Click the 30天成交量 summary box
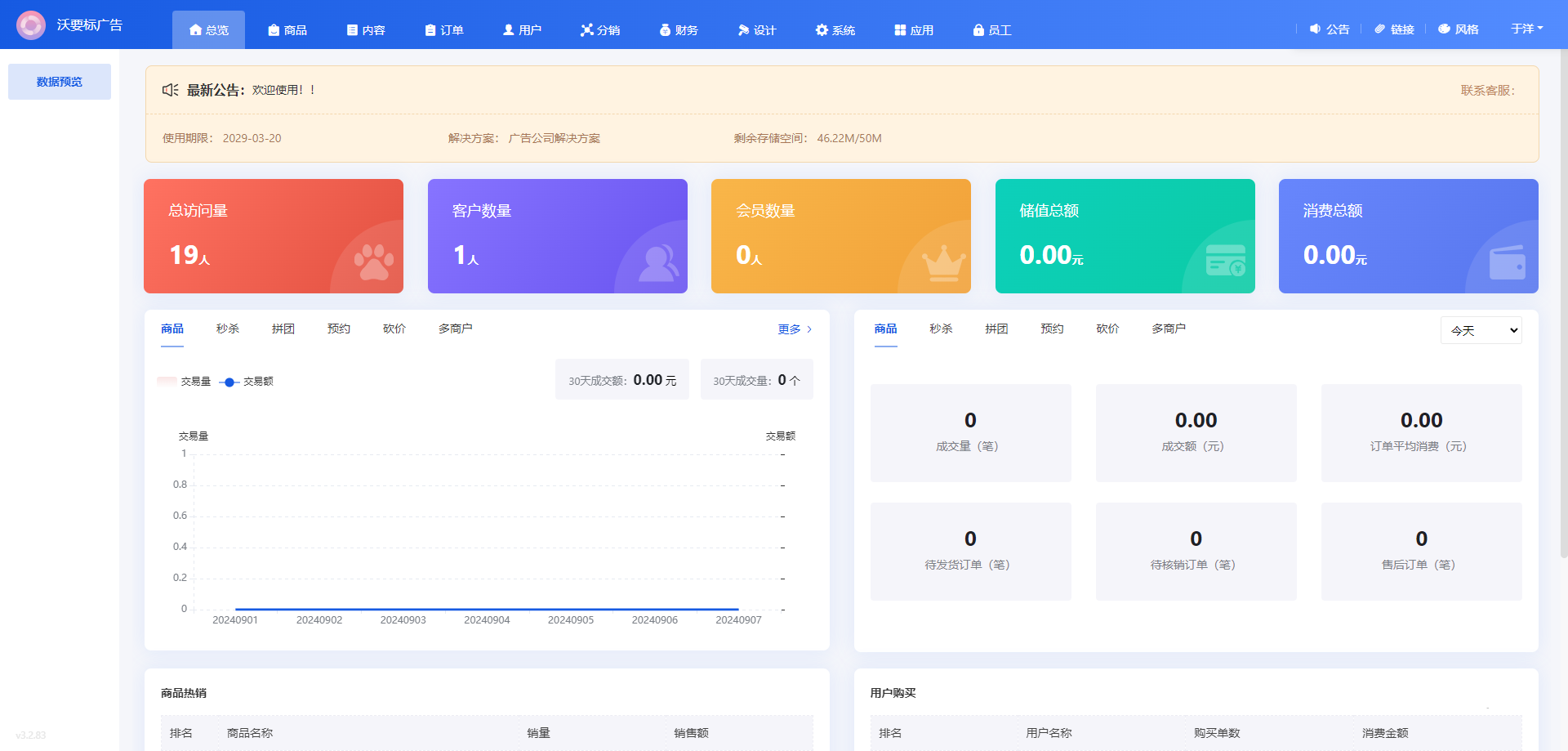The height and width of the screenshot is (751, 1568). [x=757, y=379]
